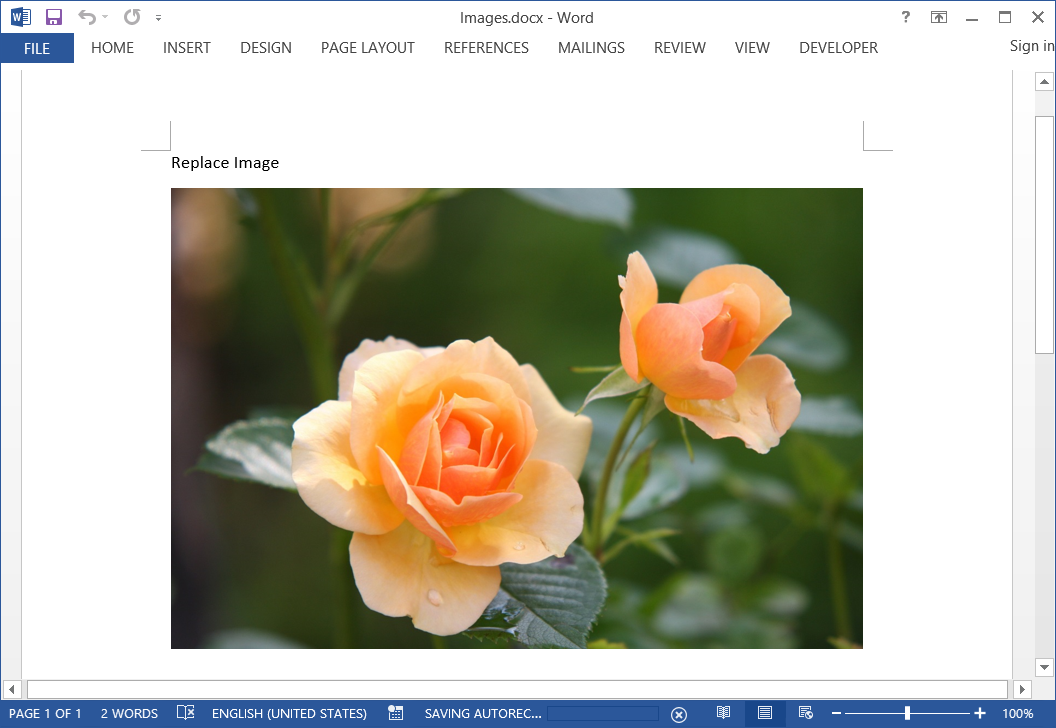Switch to the INSERT ribbon tab

(x=186, y=47)
